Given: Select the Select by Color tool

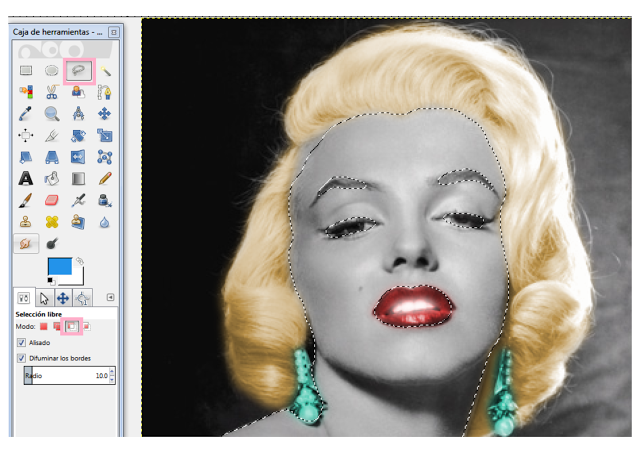Looking at the screenshot, I should point(26,92).
